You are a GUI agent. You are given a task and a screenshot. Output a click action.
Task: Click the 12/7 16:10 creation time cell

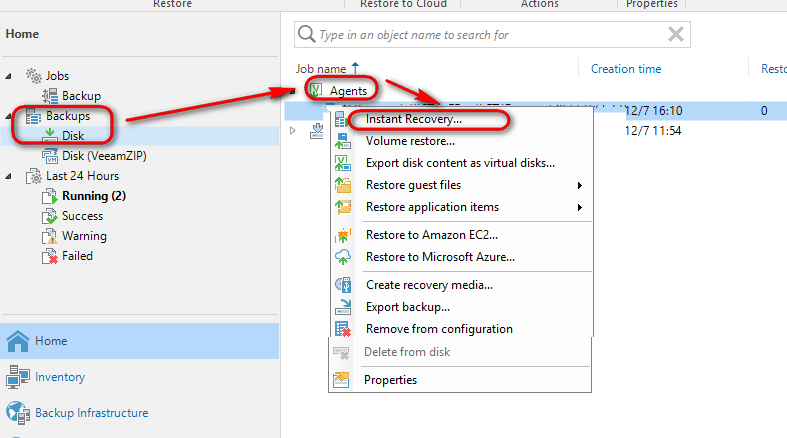click(x=653, y=111)
